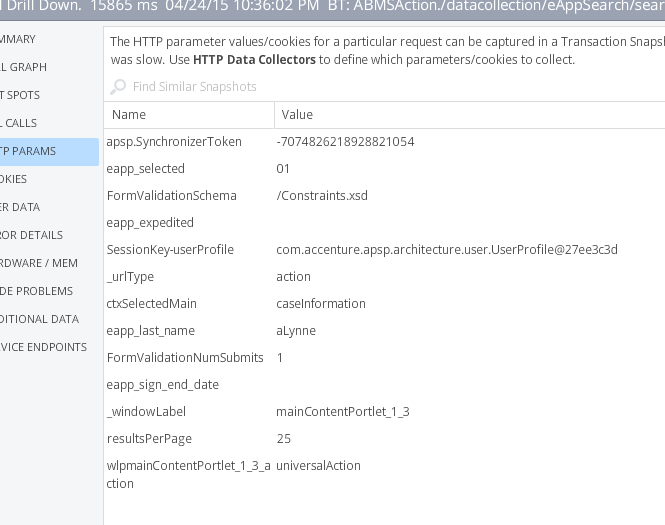Show the Additional Data tab
Viewport: 665px width, 525px height.
(40, 319)
